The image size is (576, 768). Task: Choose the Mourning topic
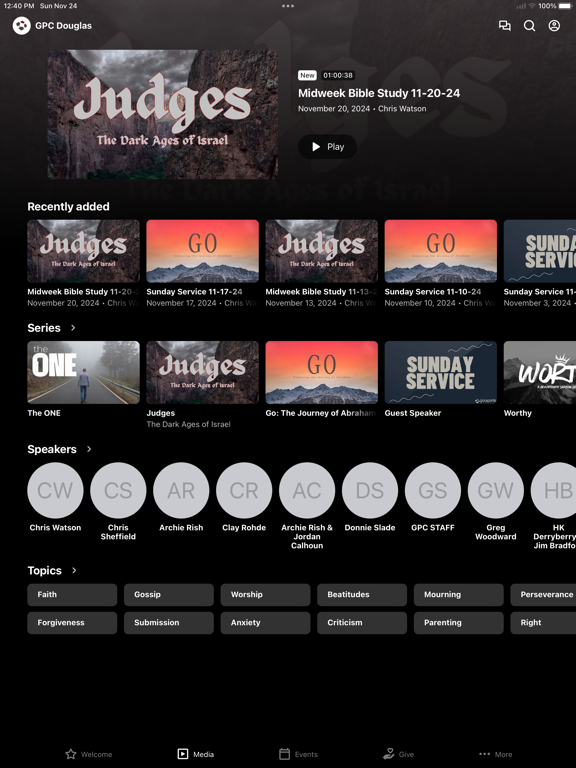(458, 595)
